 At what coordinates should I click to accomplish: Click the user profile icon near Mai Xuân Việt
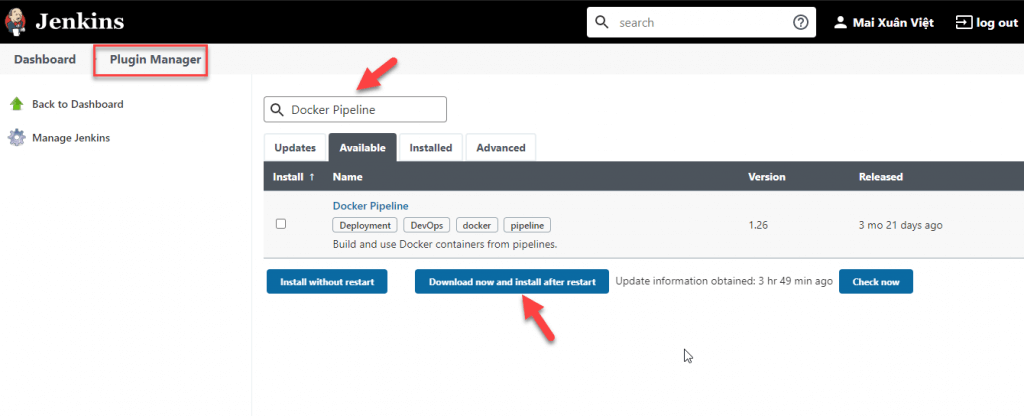tap(840, 23)
